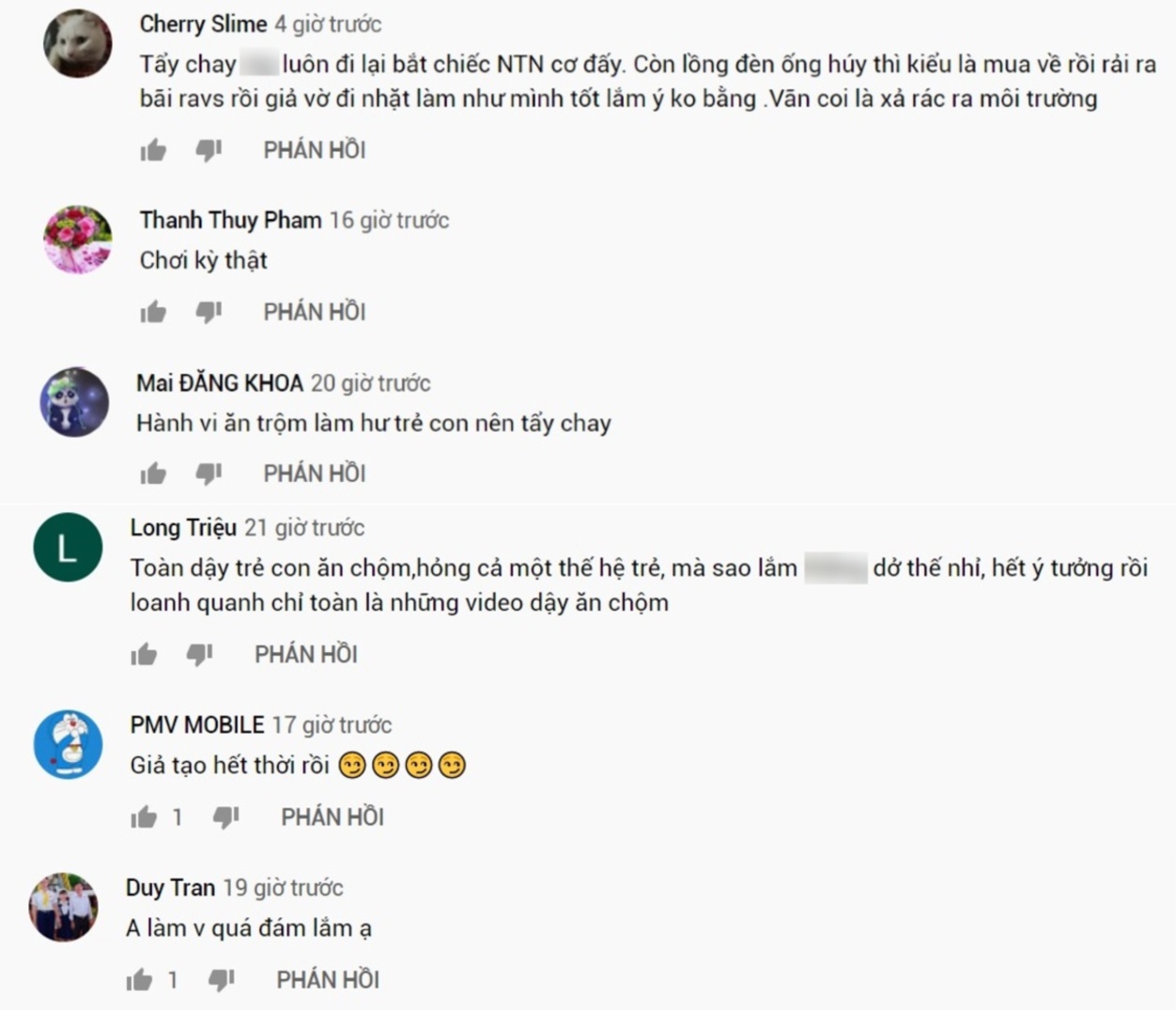
Task: Click a smirking emoji in PMV MOBILE's comment
Action: coord(354,764)
